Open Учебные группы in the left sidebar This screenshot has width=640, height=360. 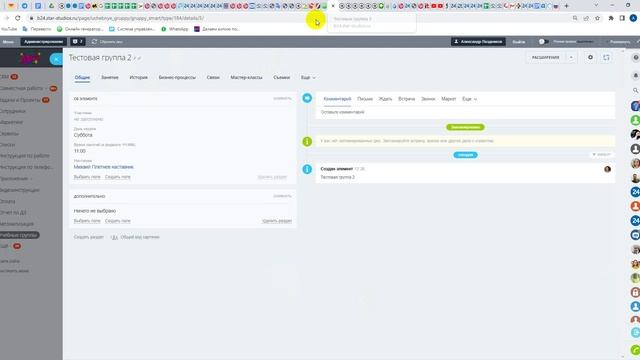(x=19, y=235)
